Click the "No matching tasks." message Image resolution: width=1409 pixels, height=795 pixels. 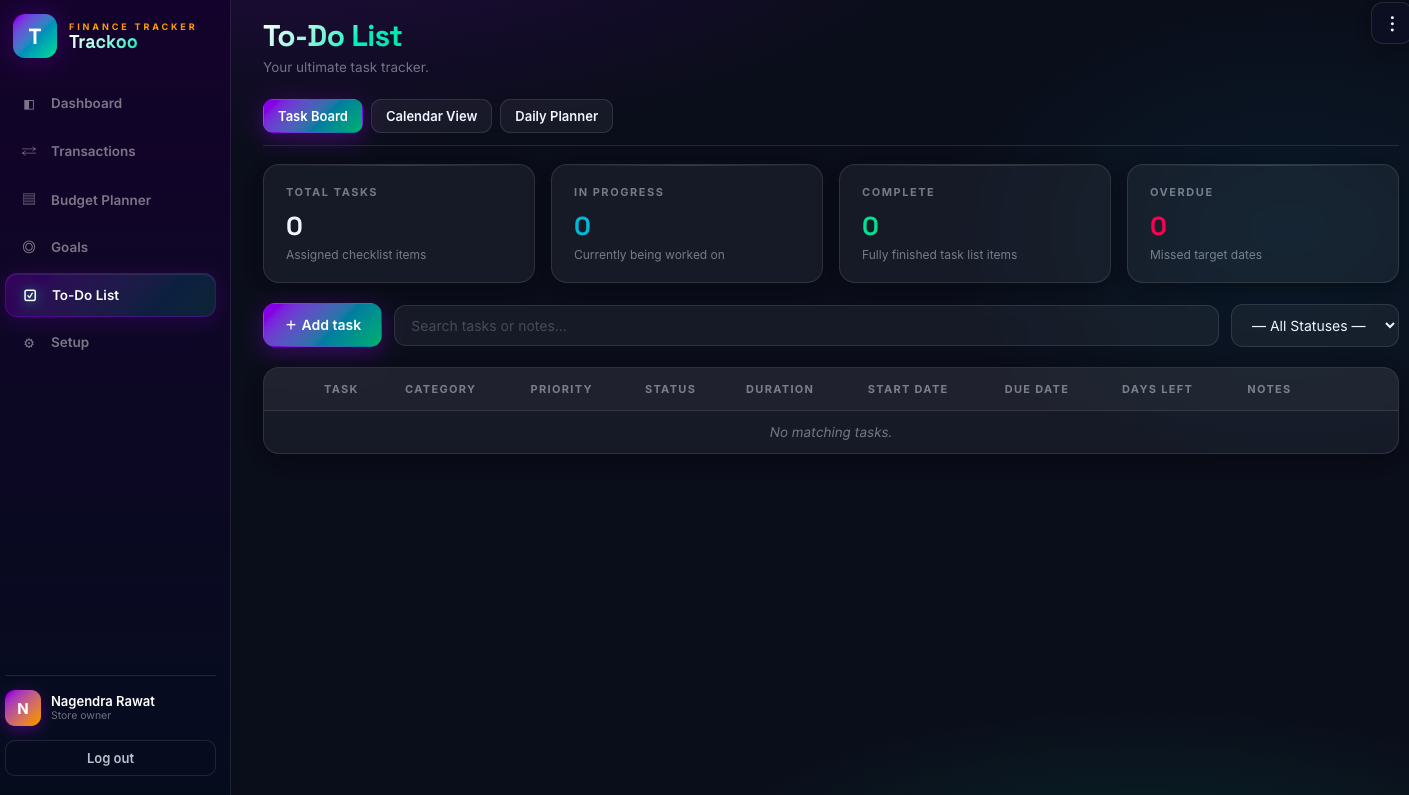click(x=831, y=432)
